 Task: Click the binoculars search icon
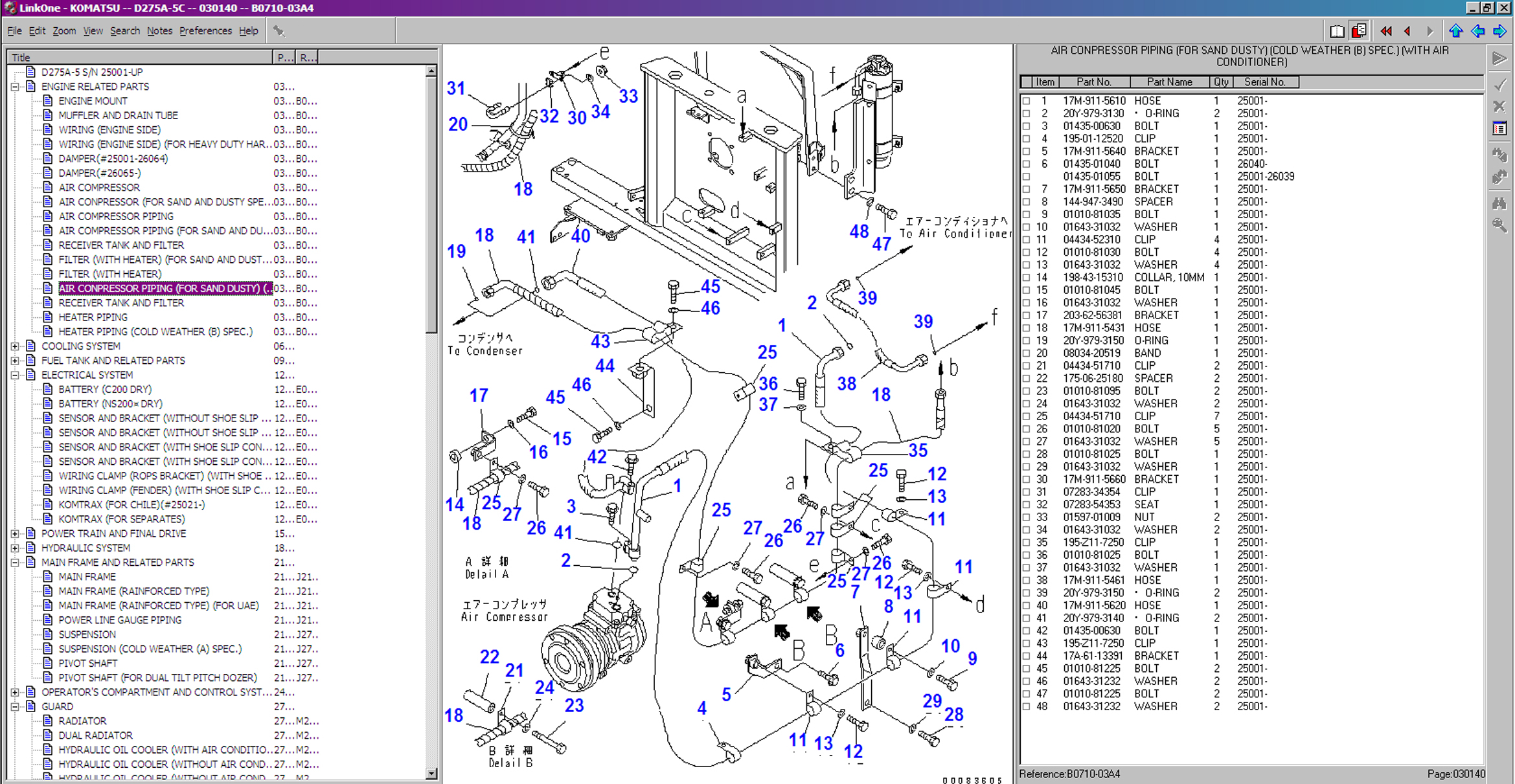(1499, 203)
